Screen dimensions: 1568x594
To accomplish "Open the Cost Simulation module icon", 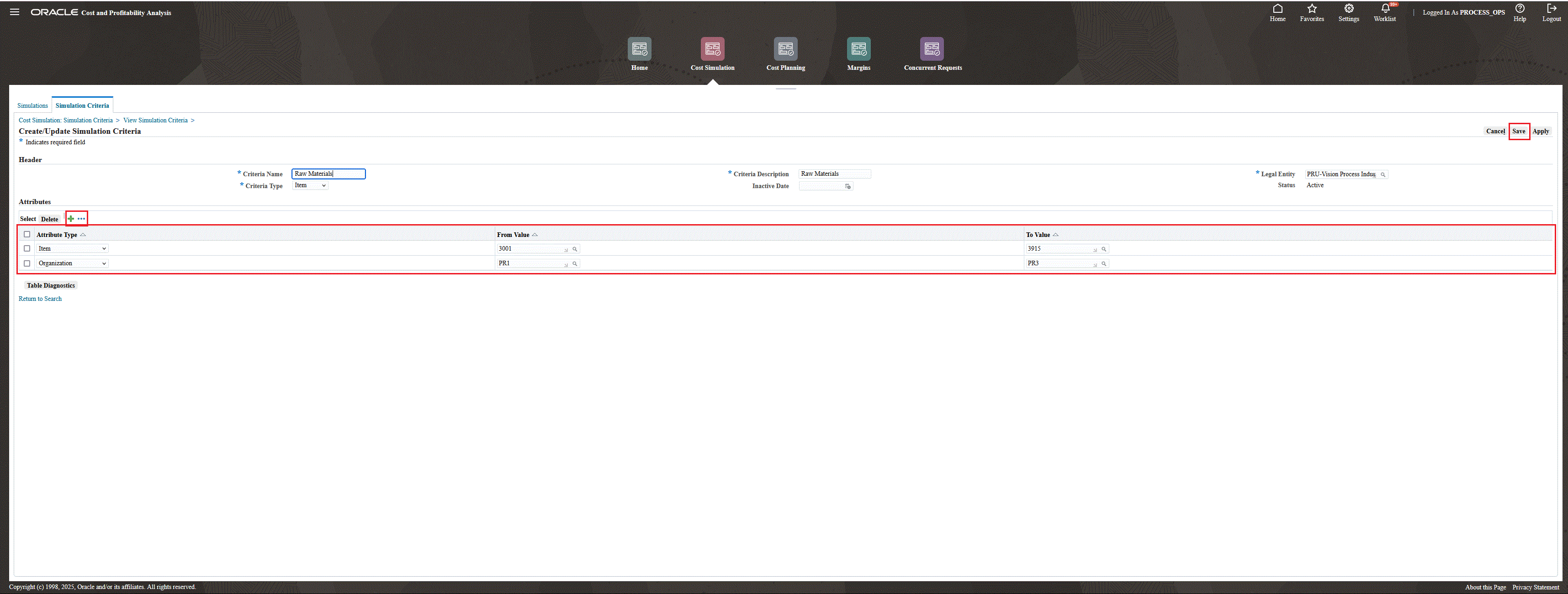I will click(x=712, y=49).
